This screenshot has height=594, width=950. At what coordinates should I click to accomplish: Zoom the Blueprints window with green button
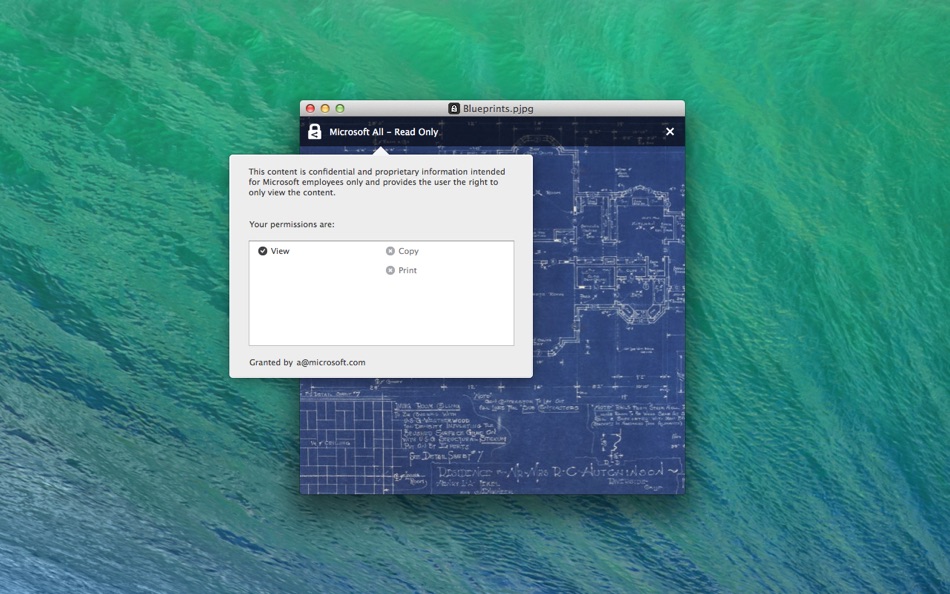coord(340,108)
